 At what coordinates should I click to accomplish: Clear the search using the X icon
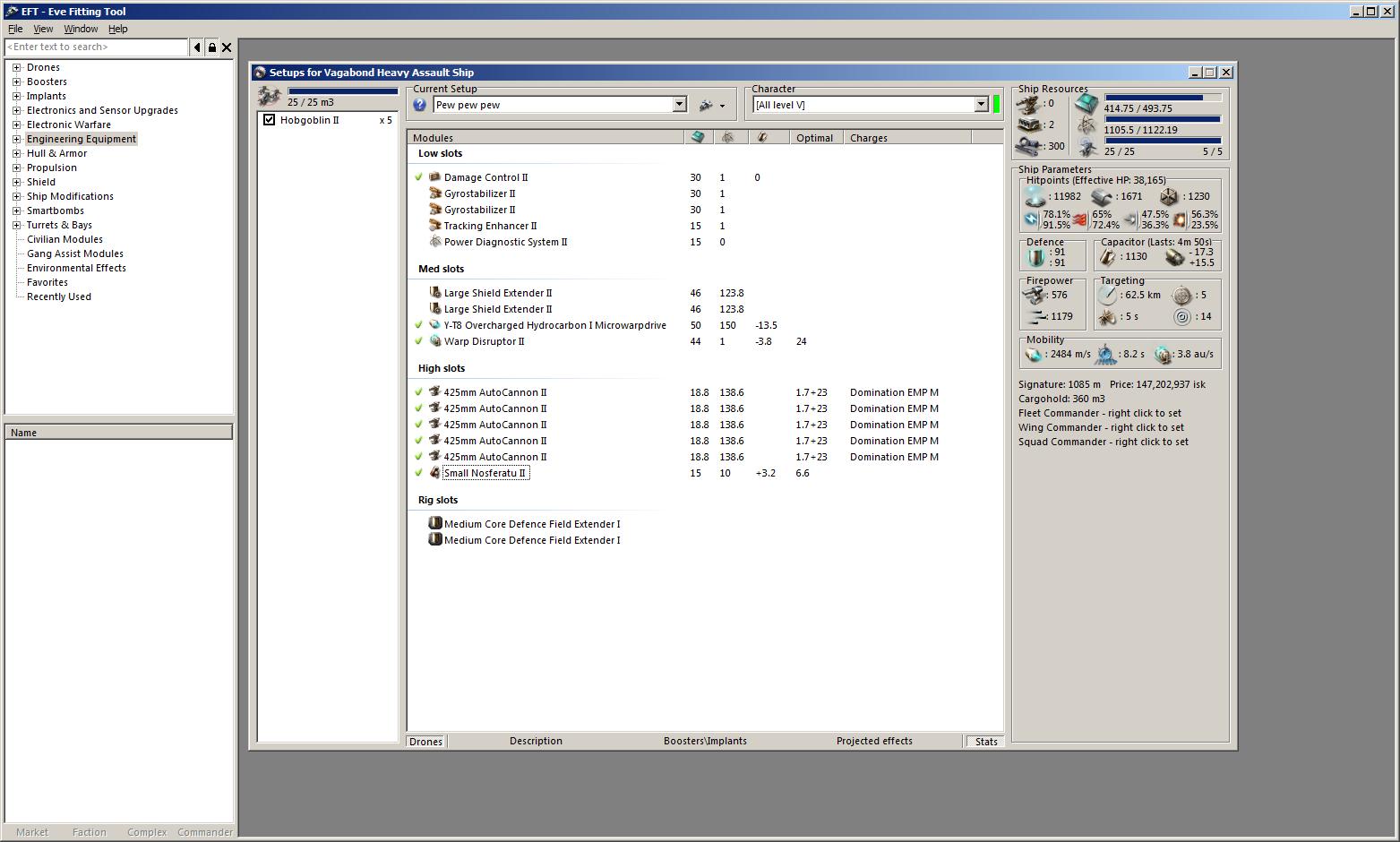click(227, 47)
